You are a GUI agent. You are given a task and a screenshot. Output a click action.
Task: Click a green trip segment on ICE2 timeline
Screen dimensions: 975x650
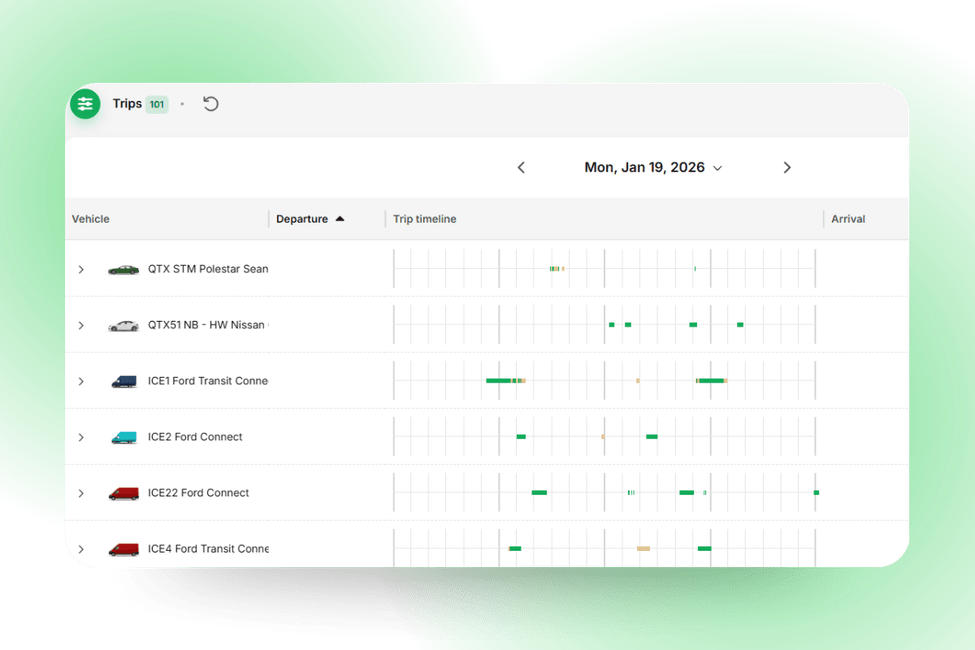[520, 436]
